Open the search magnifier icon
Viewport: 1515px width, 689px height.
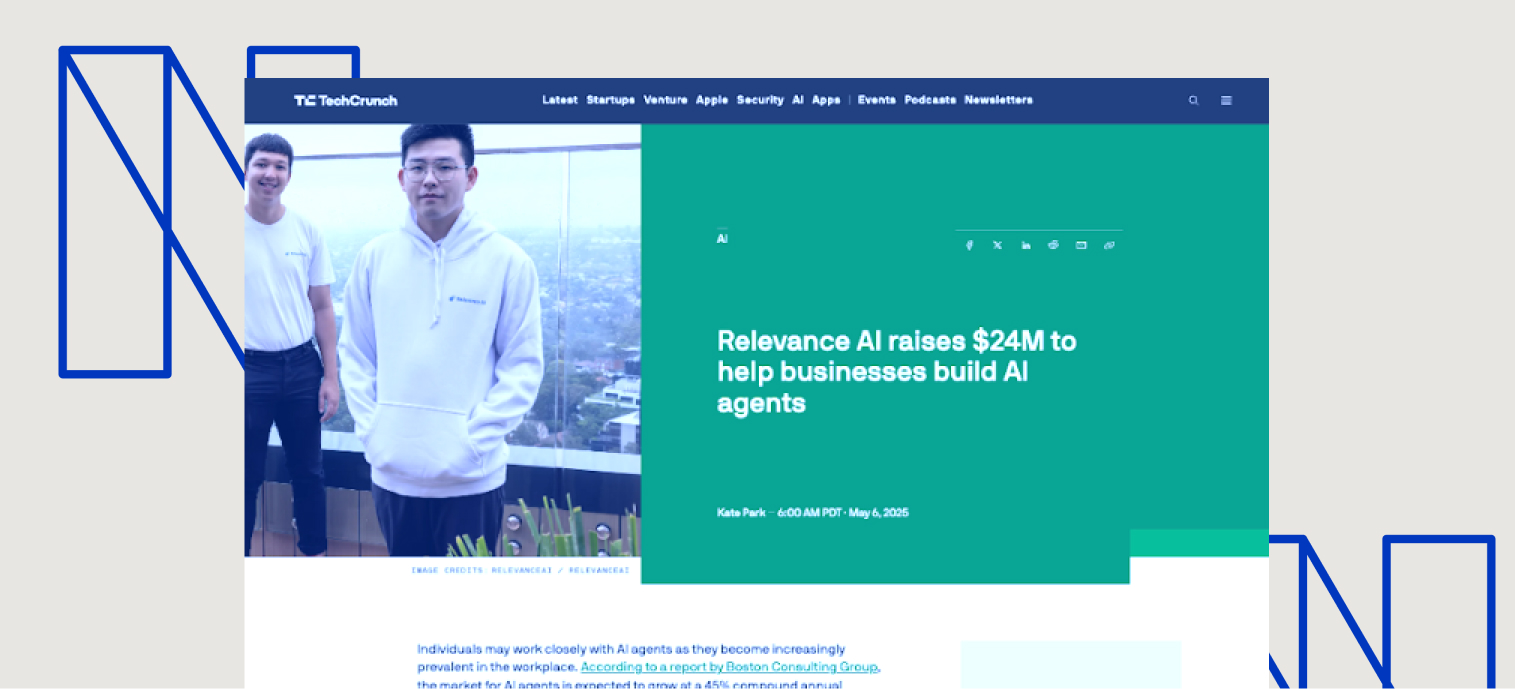point(1193,100)
